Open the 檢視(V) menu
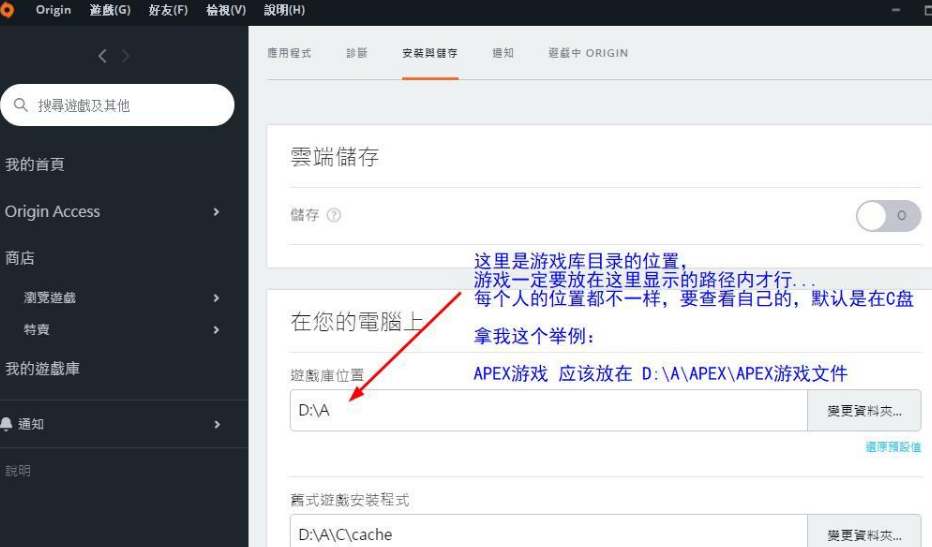This screenshot has height=547, width=932. (x=226, y=10)
